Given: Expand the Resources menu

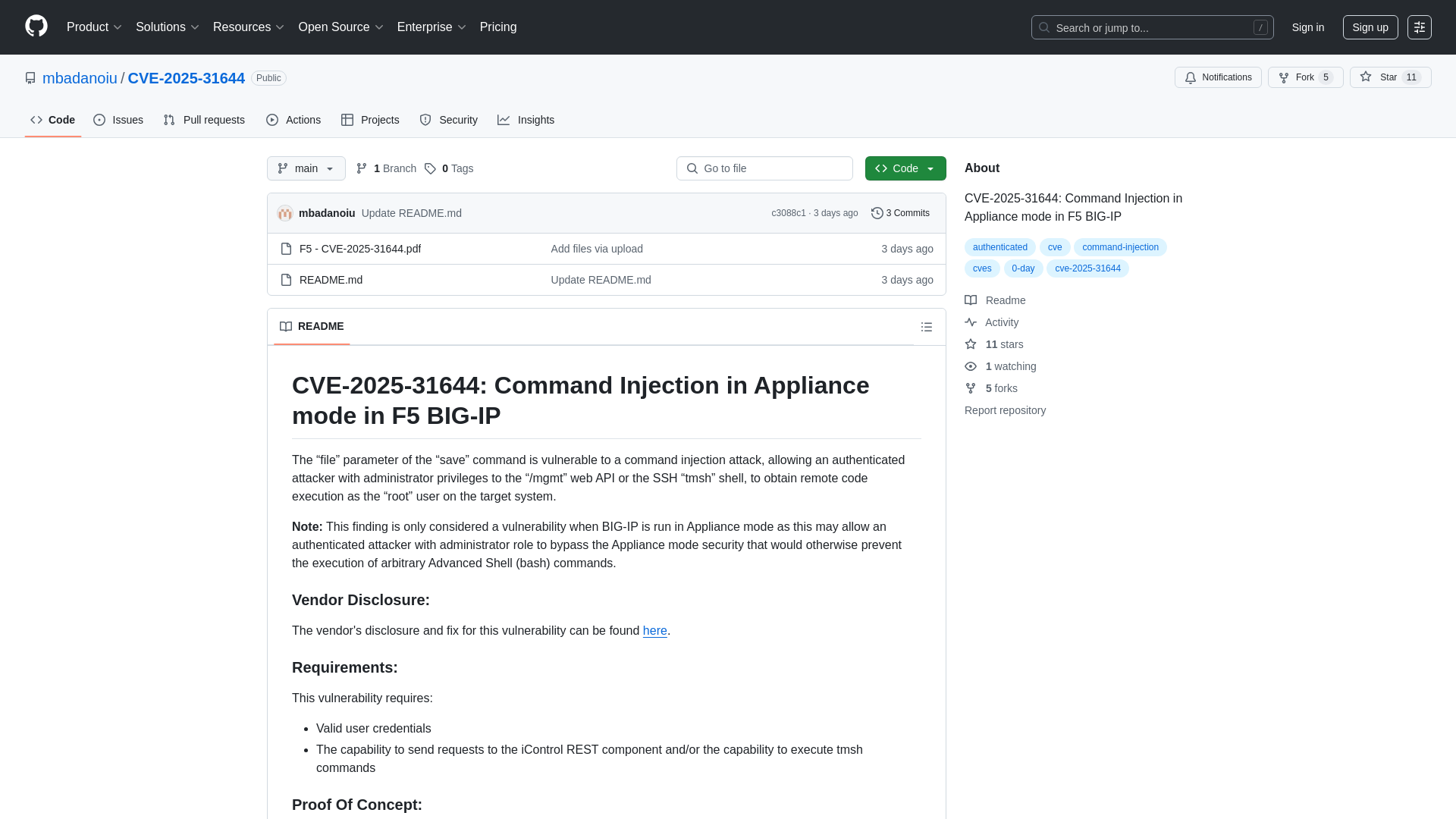Looking at the screenshot, I should [248, 27].
